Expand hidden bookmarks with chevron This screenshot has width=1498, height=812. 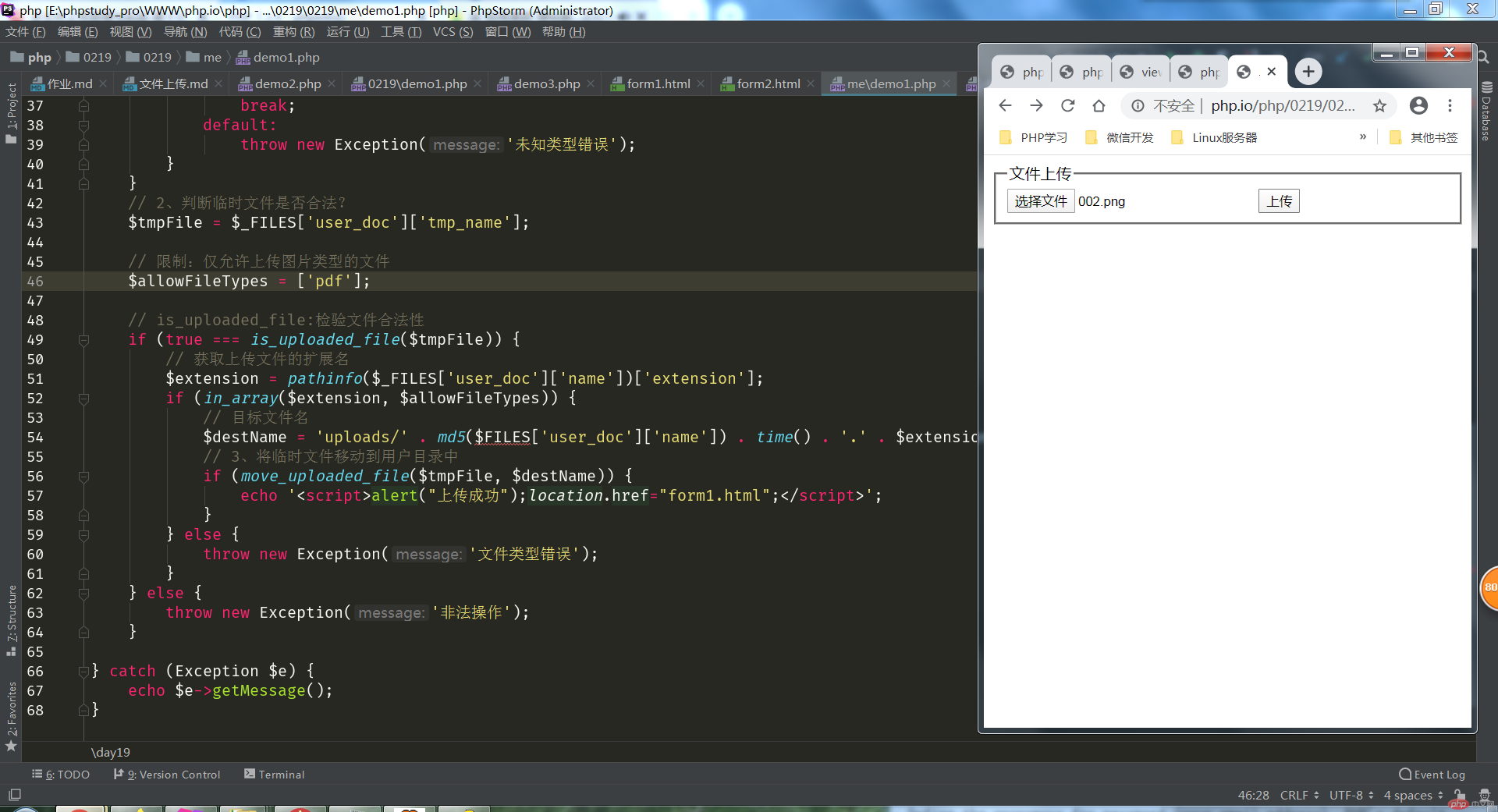click(x=1363, y=137)
